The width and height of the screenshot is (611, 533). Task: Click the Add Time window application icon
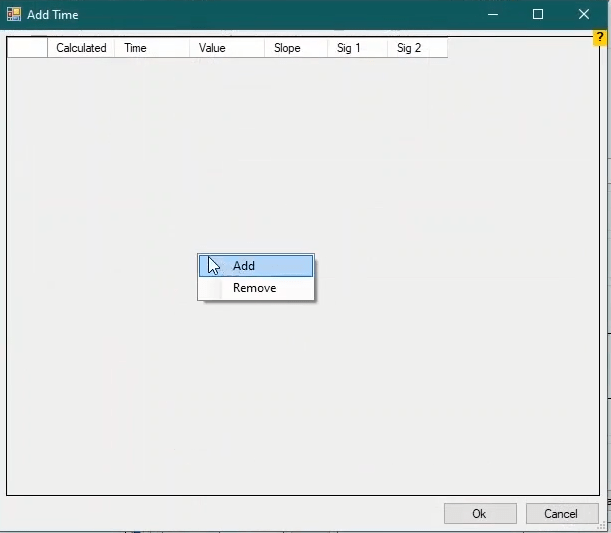coord(14,15)
